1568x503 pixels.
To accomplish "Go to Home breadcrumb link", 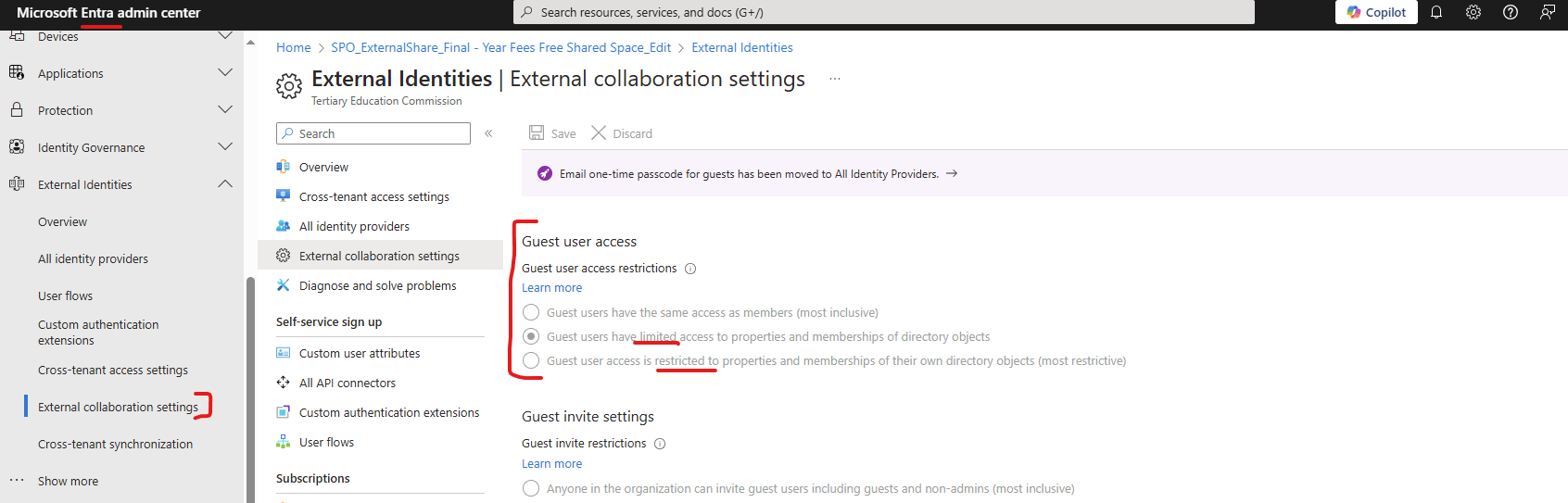I will (x=293, y=47).
